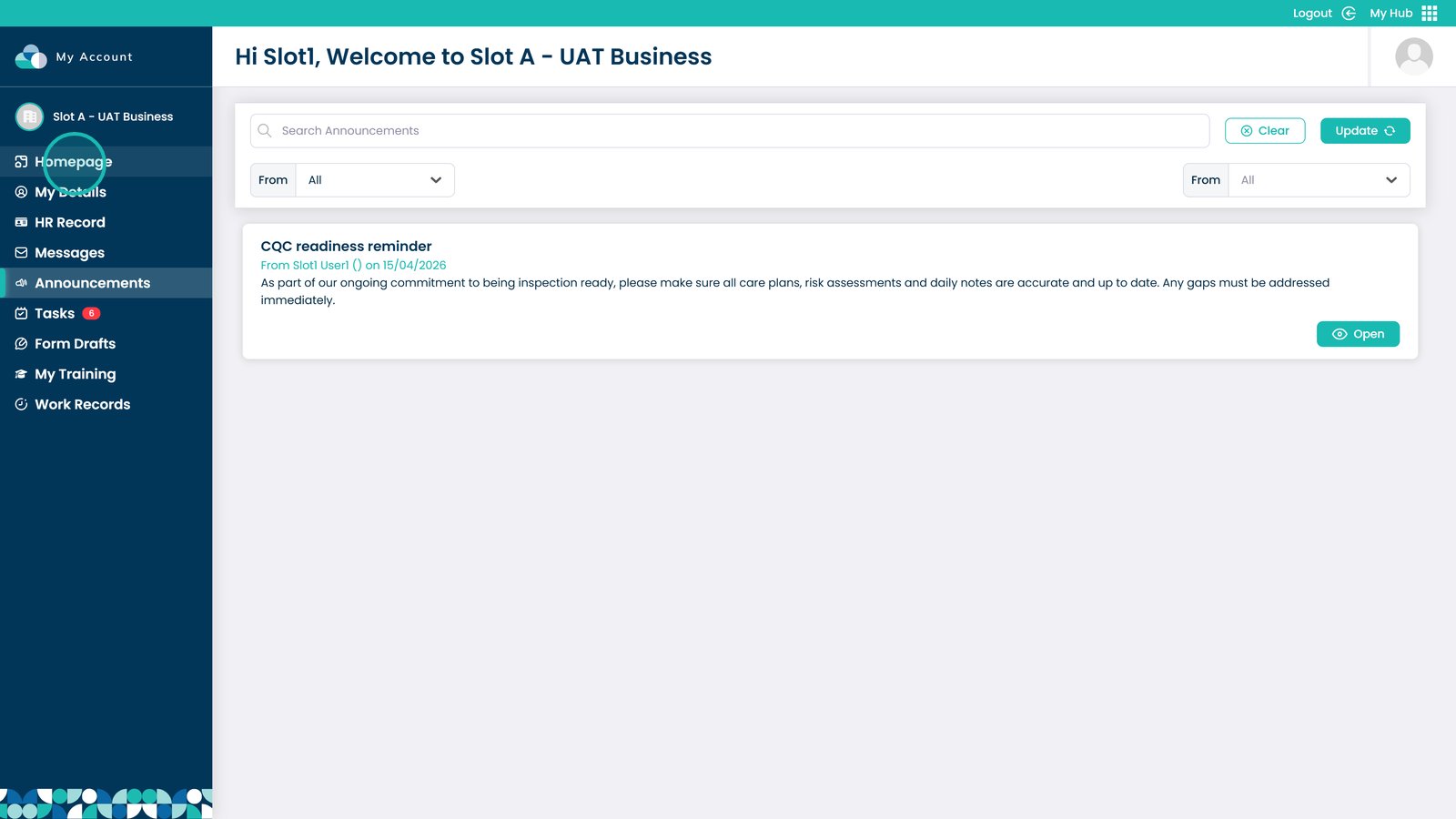The image size is (1456, 819).
Task: Click the My Details person icon
Action: tap(21, 192)
